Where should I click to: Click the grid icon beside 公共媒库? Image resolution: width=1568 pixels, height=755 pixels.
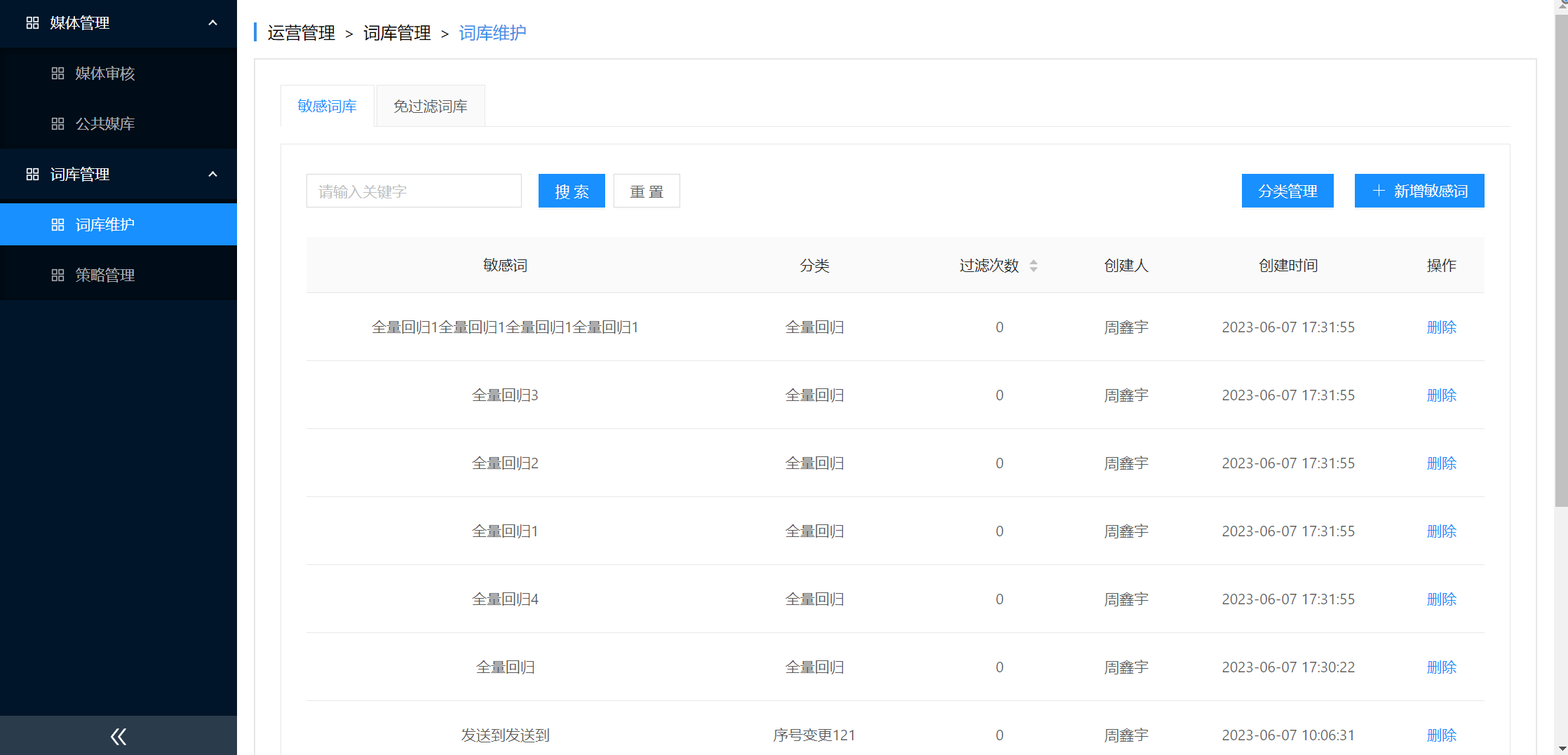pos(58,124)
